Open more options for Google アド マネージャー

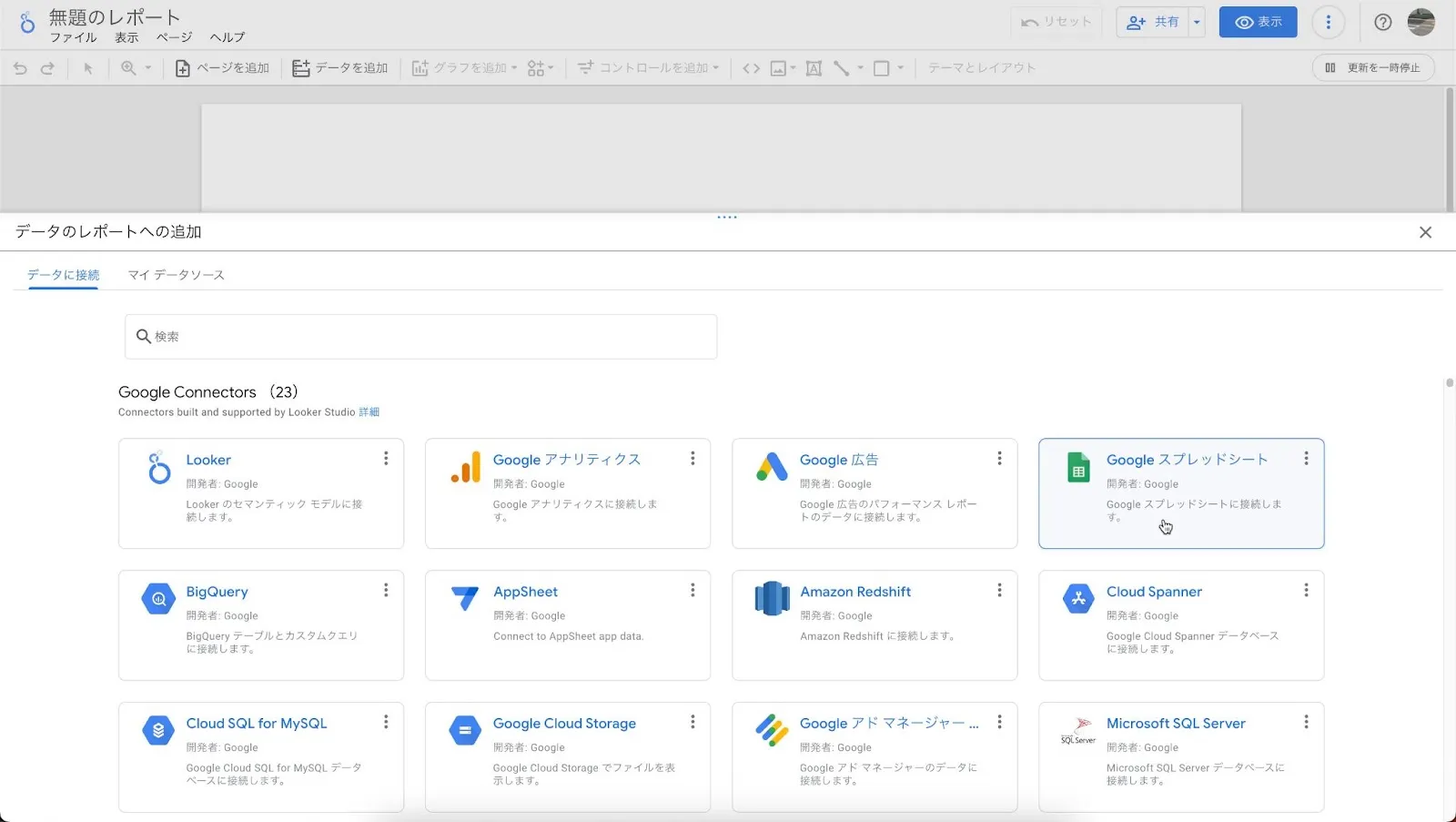[999, 722]
